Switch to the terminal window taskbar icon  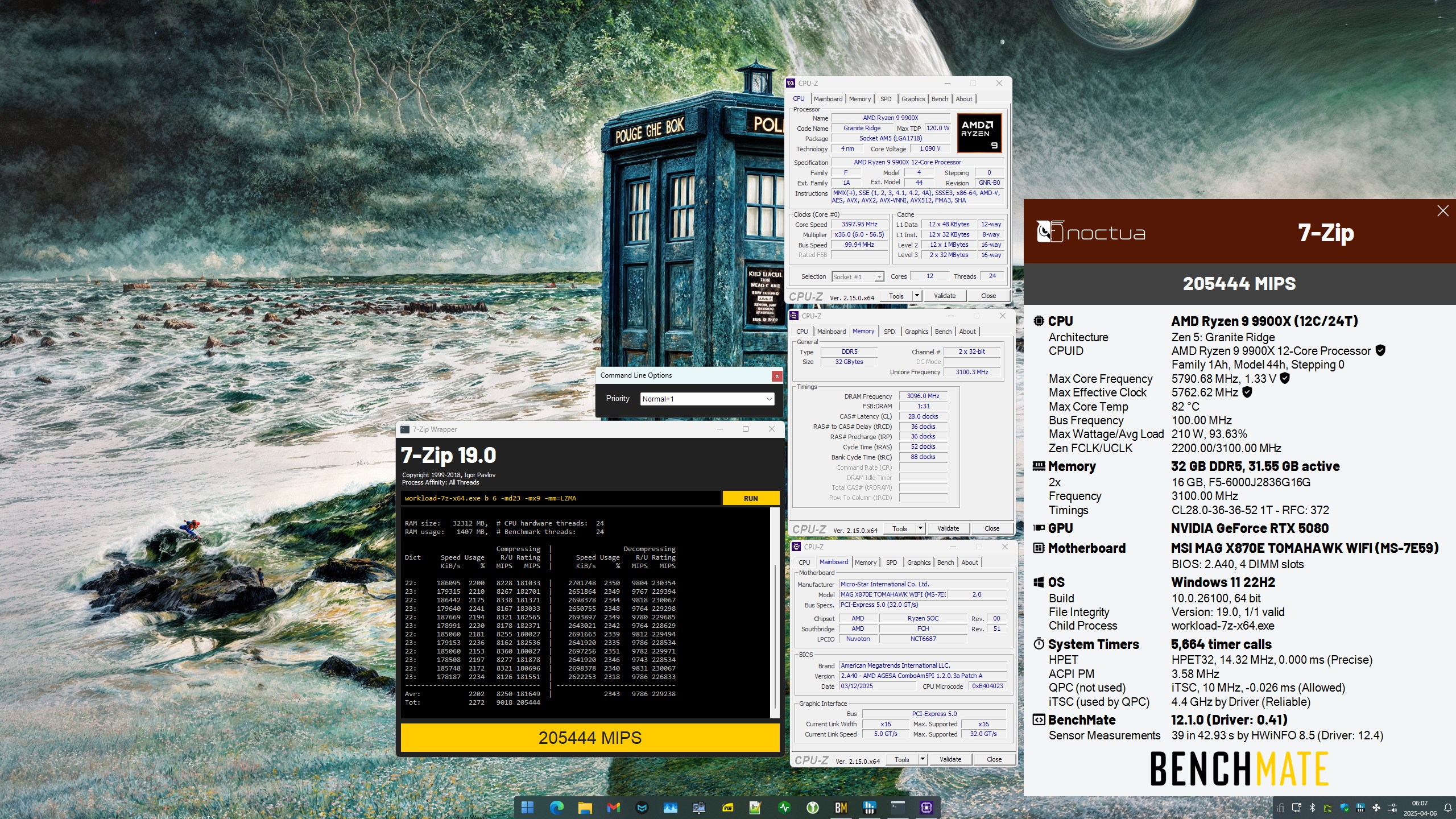[x=897, y=807]
